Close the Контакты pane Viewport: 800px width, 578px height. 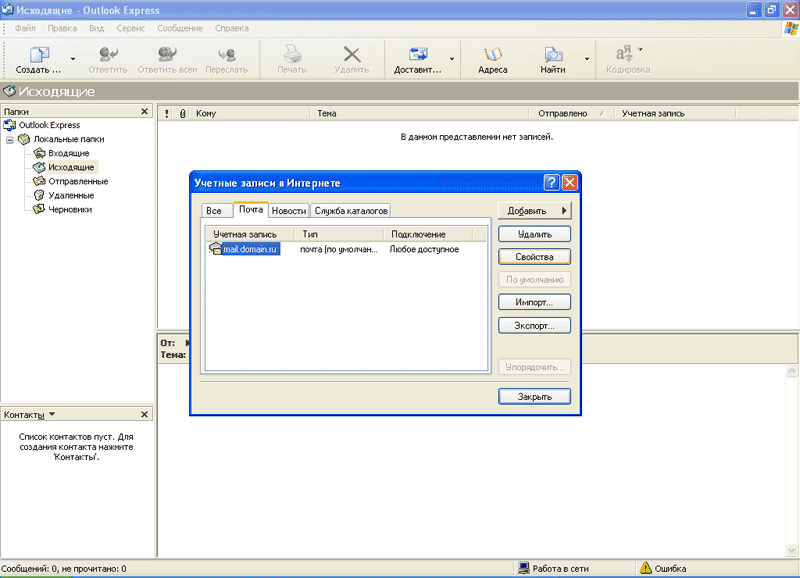[144, 414]
